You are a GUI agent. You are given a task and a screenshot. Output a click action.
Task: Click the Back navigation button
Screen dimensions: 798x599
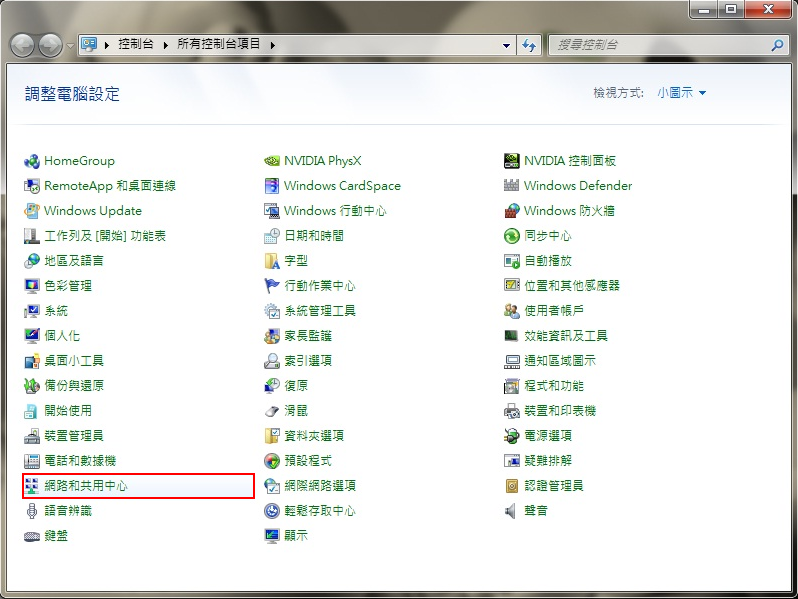(x=22, y=46)
